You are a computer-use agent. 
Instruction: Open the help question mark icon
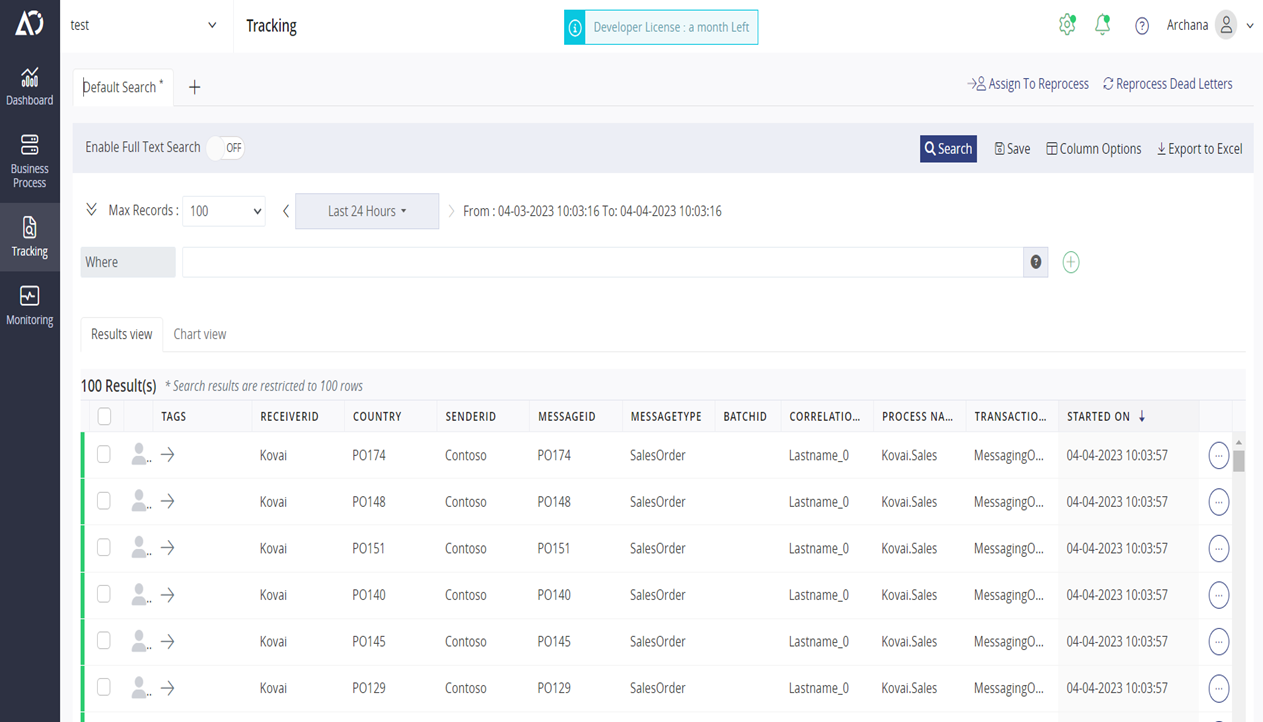pyautogui.click(x=1141, y=26)
